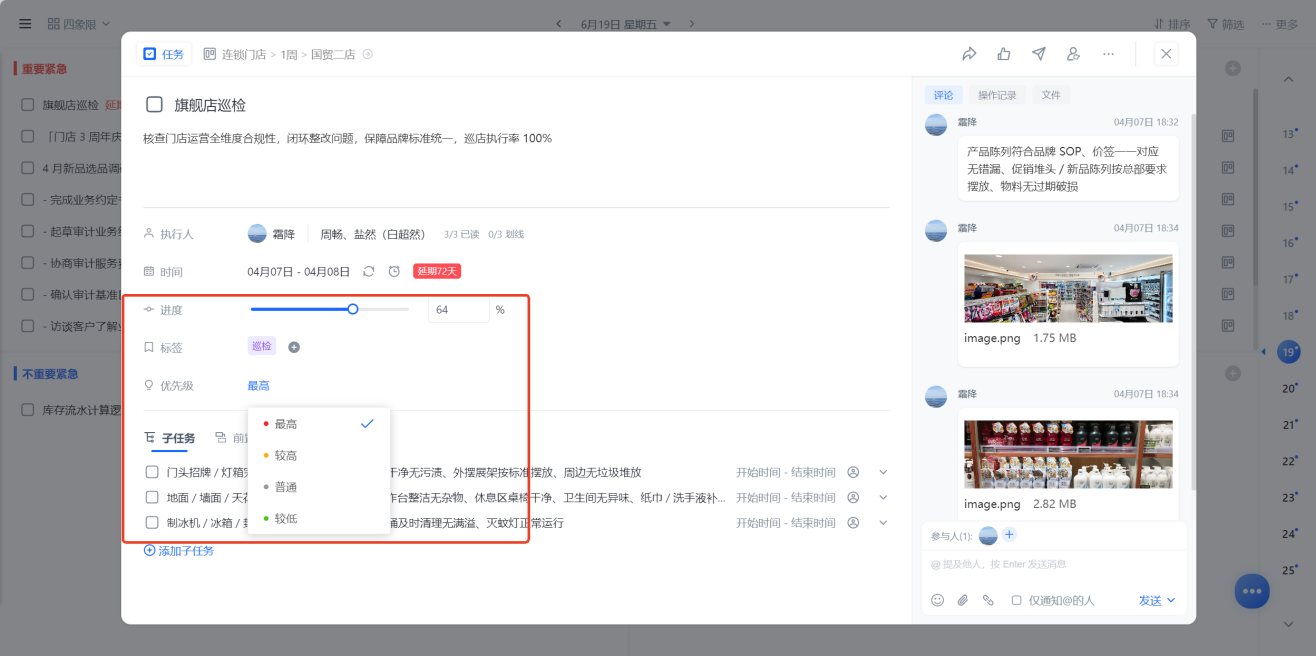The image size is (1316, 656).
Task: Click the blue floating chat bubble button
Action: (1252, 591)
